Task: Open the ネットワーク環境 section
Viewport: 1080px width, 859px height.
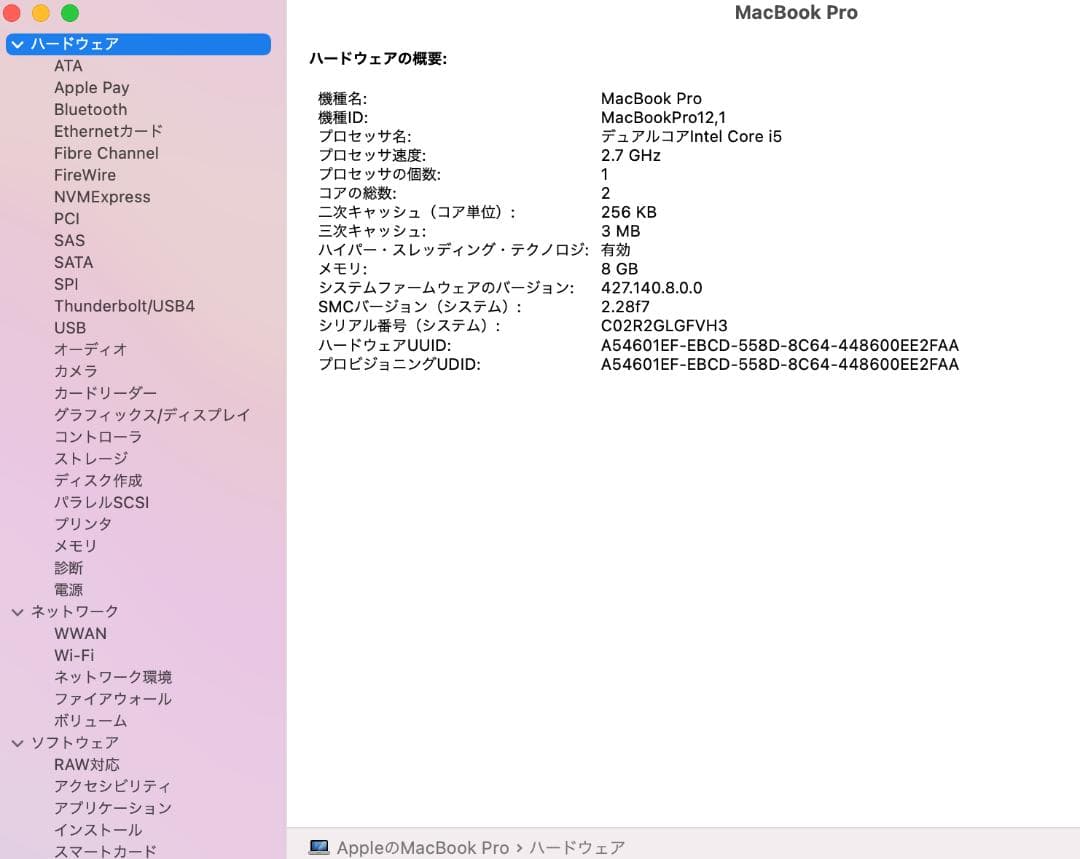Action: click(x=113, y=677)
